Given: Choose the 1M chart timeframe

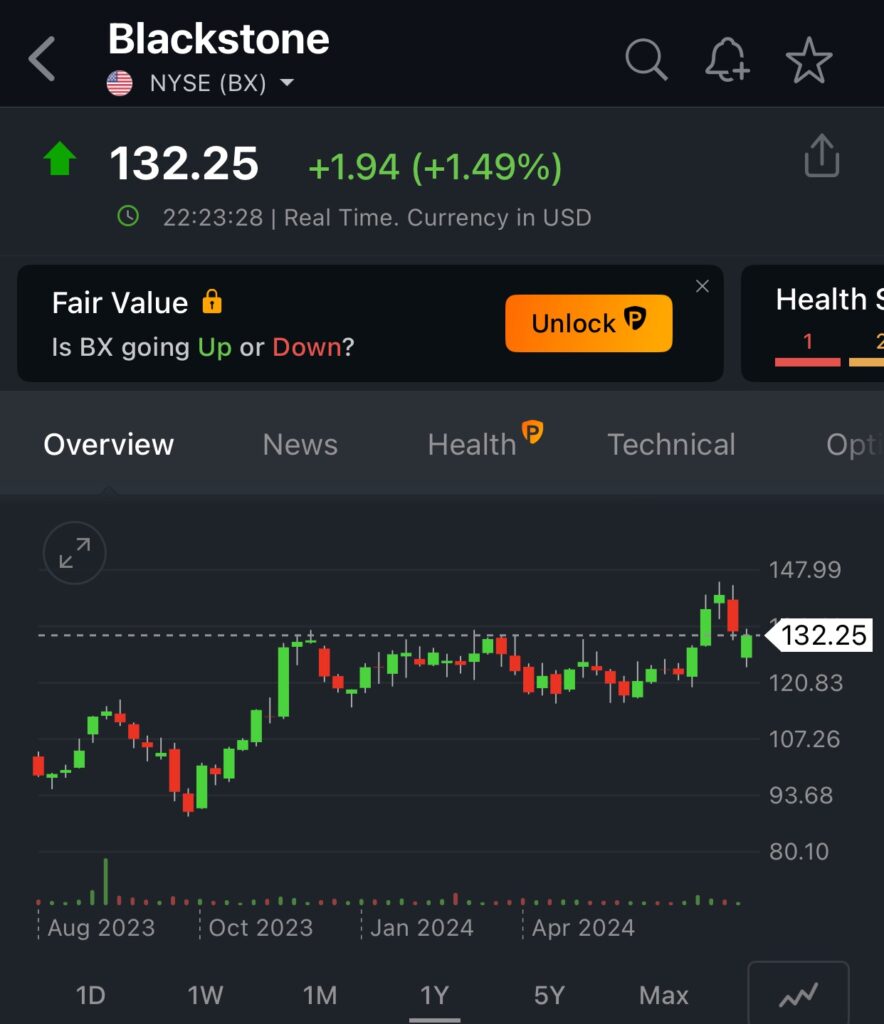Looking at the screenshot, I should click(x=320, y=996).
